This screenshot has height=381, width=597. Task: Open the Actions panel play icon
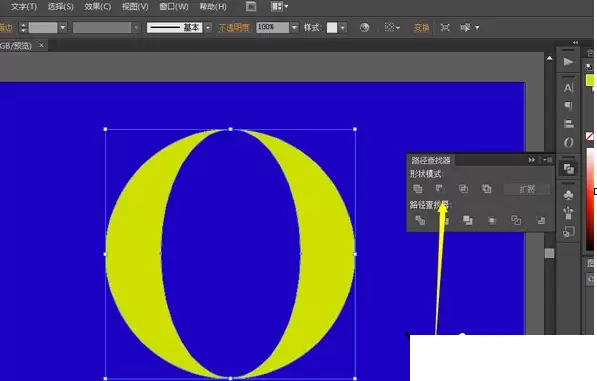(x=568, y=62)
